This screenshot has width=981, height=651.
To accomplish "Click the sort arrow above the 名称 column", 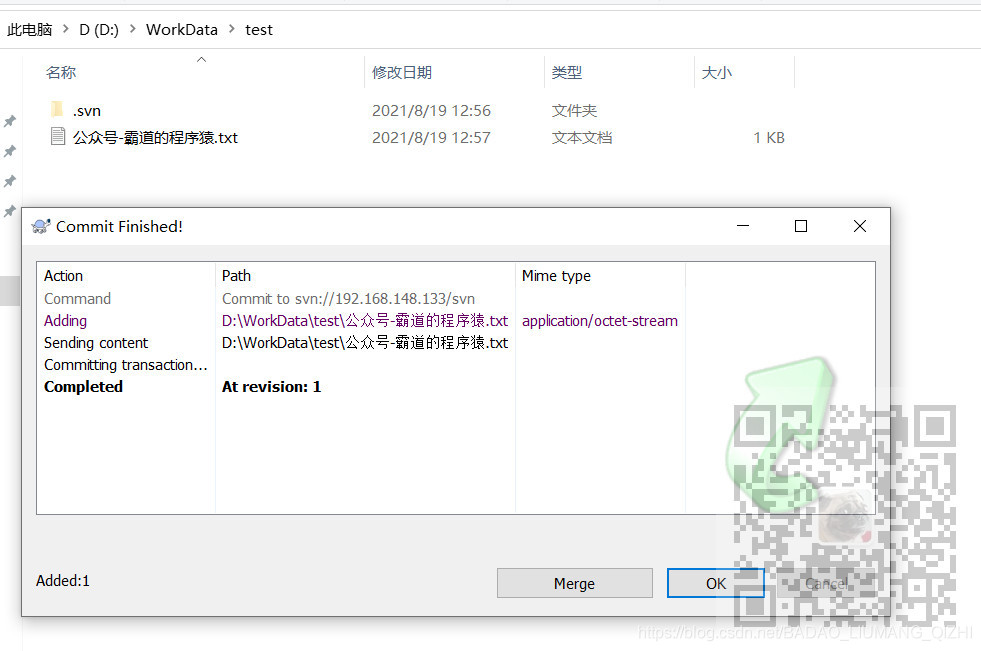I will tap(201, 60).
